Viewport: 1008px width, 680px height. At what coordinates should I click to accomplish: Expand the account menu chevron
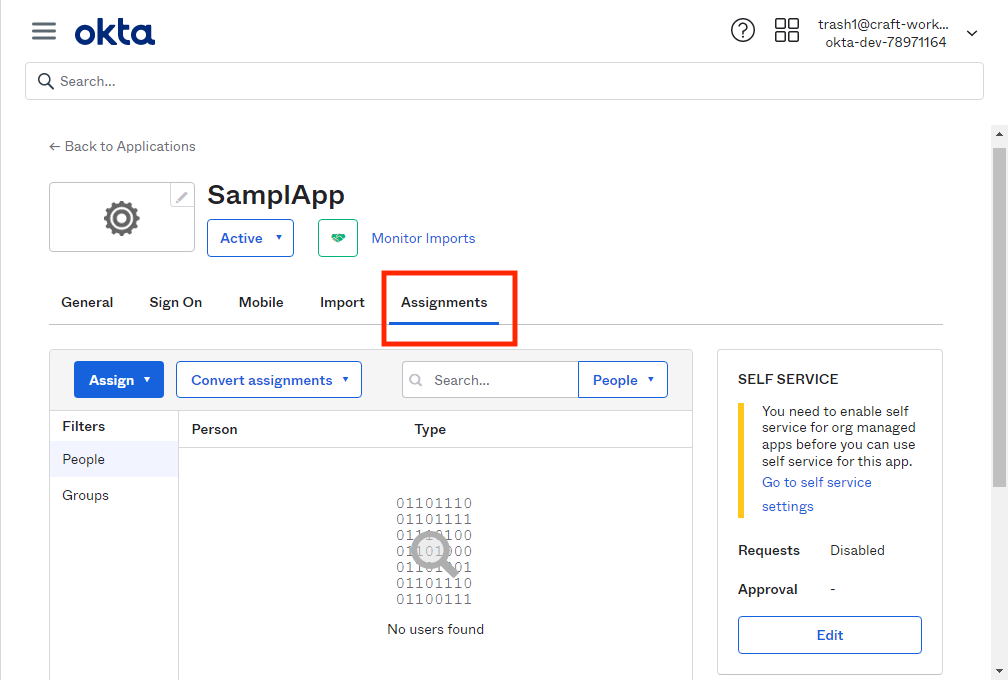pos(972,33)
